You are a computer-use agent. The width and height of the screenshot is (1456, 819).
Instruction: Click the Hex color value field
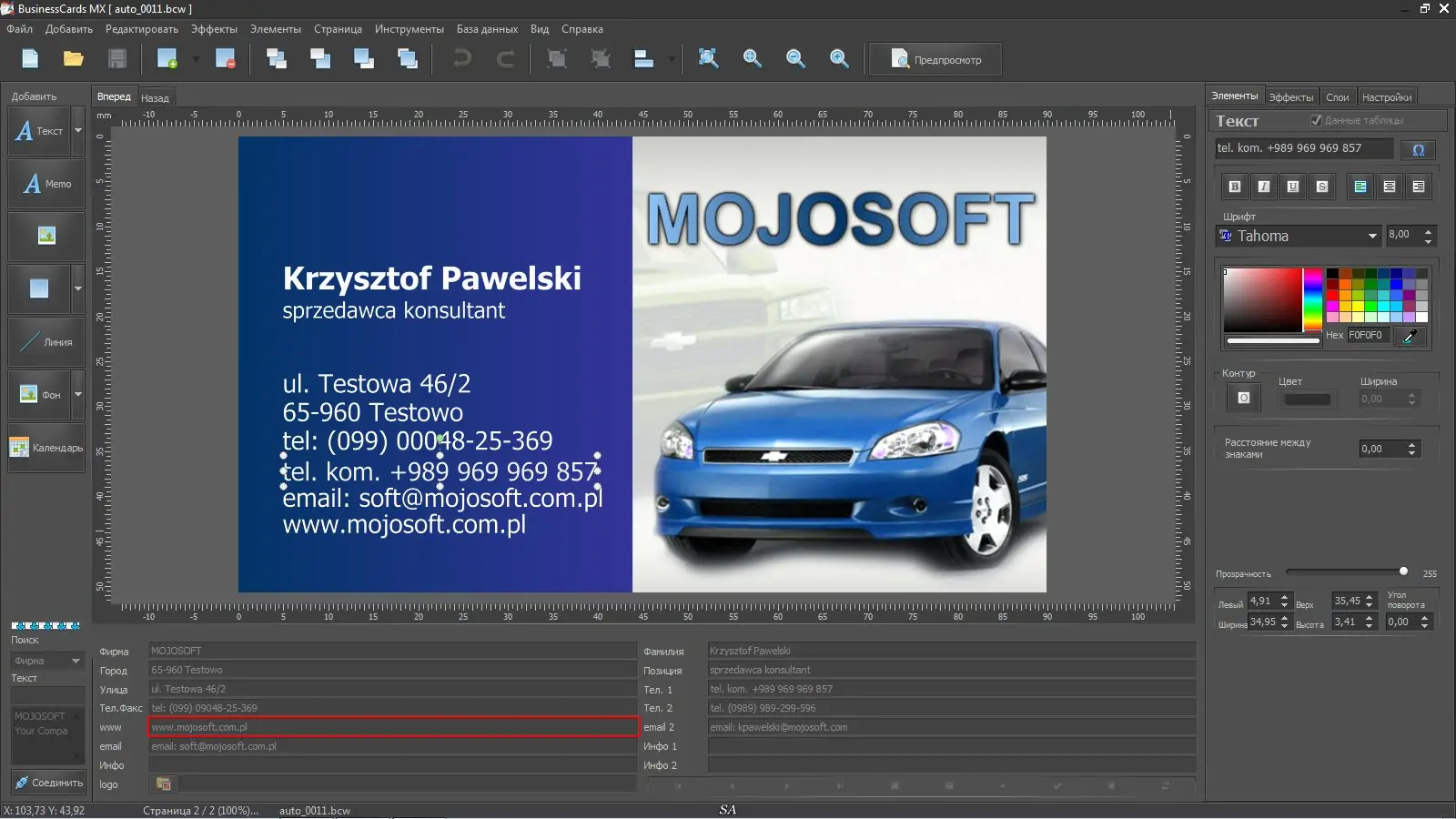pyautogui.click(x=1368, y=336)
